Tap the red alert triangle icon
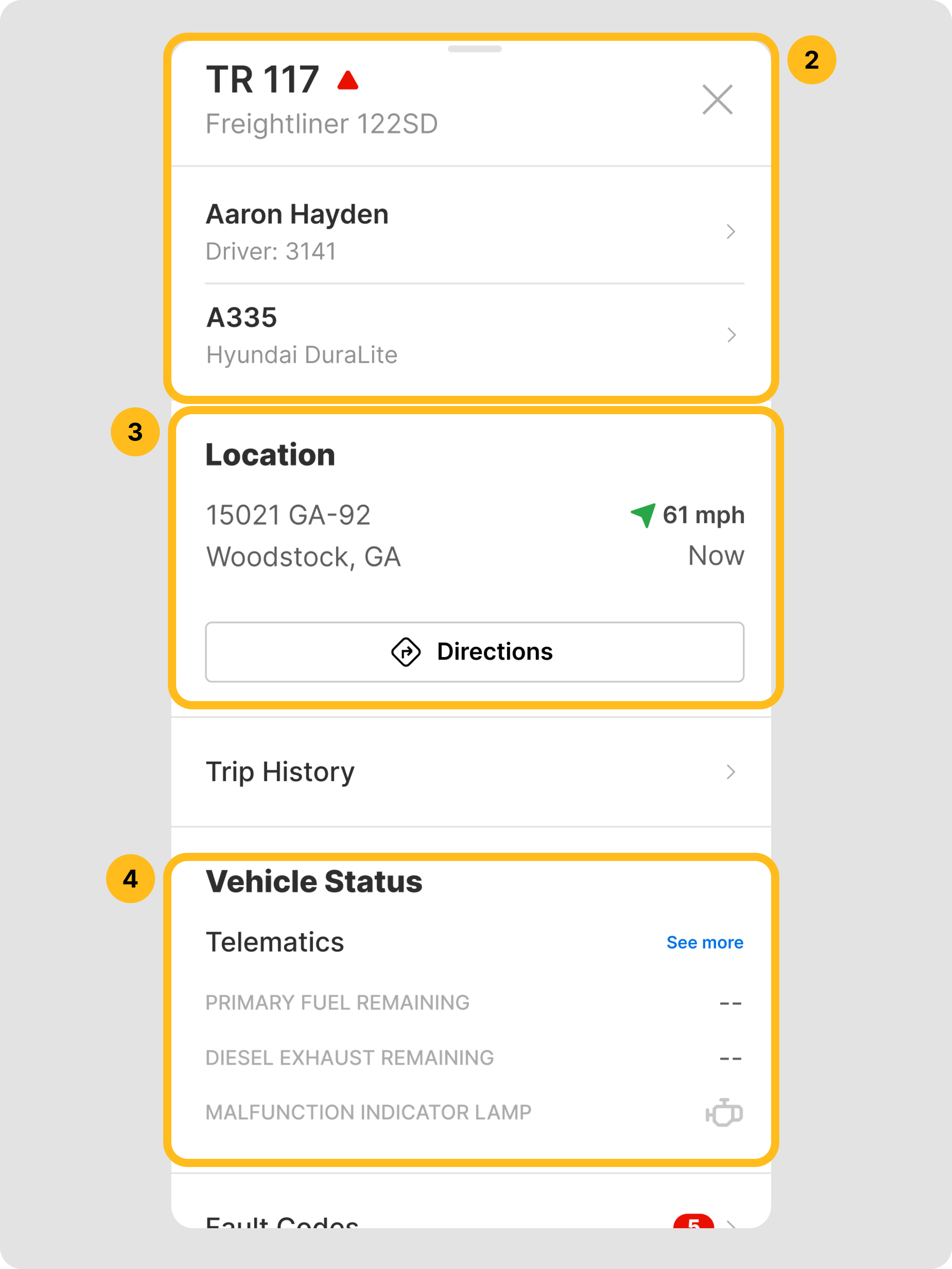The image size is (952, 1269). coord(347,81)
